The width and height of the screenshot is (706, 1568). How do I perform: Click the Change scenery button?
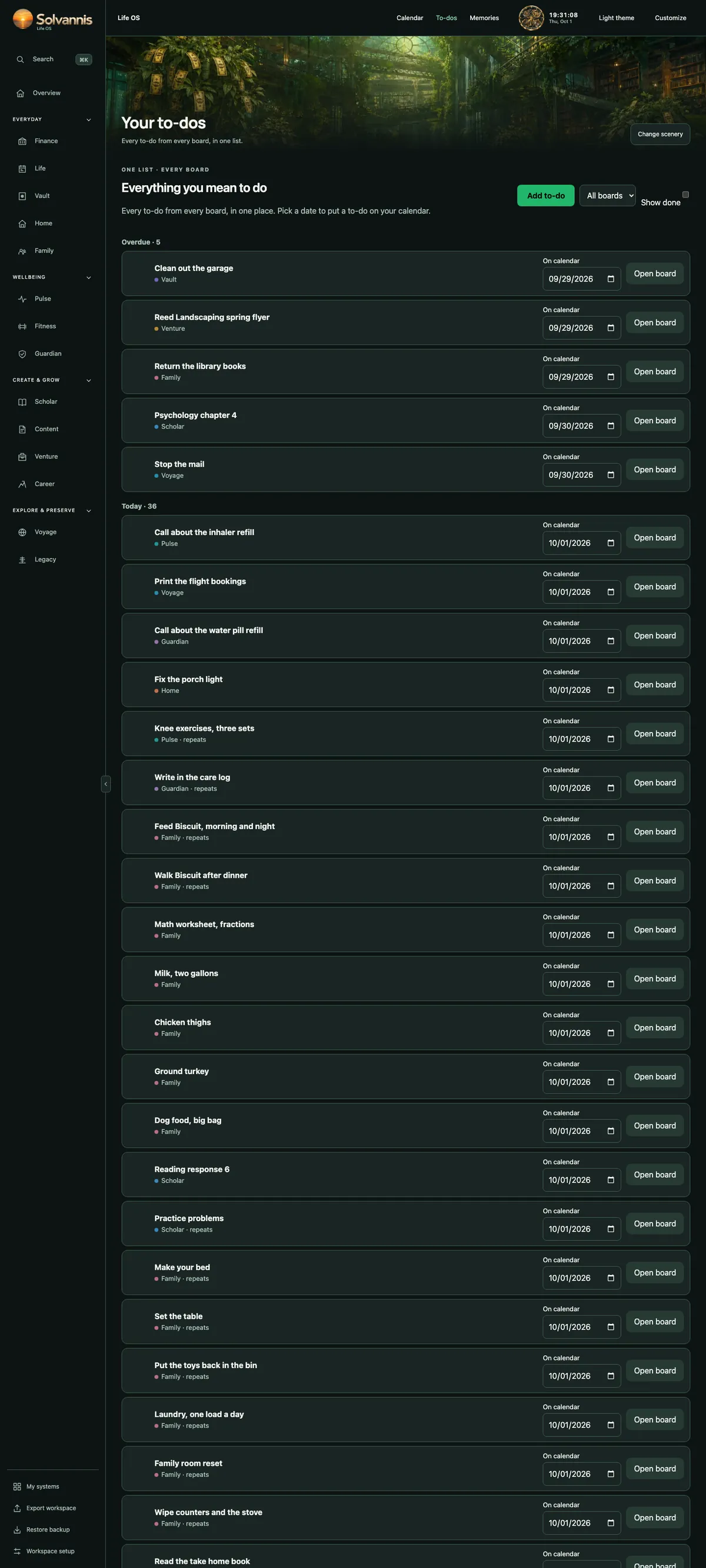[660, 134]
